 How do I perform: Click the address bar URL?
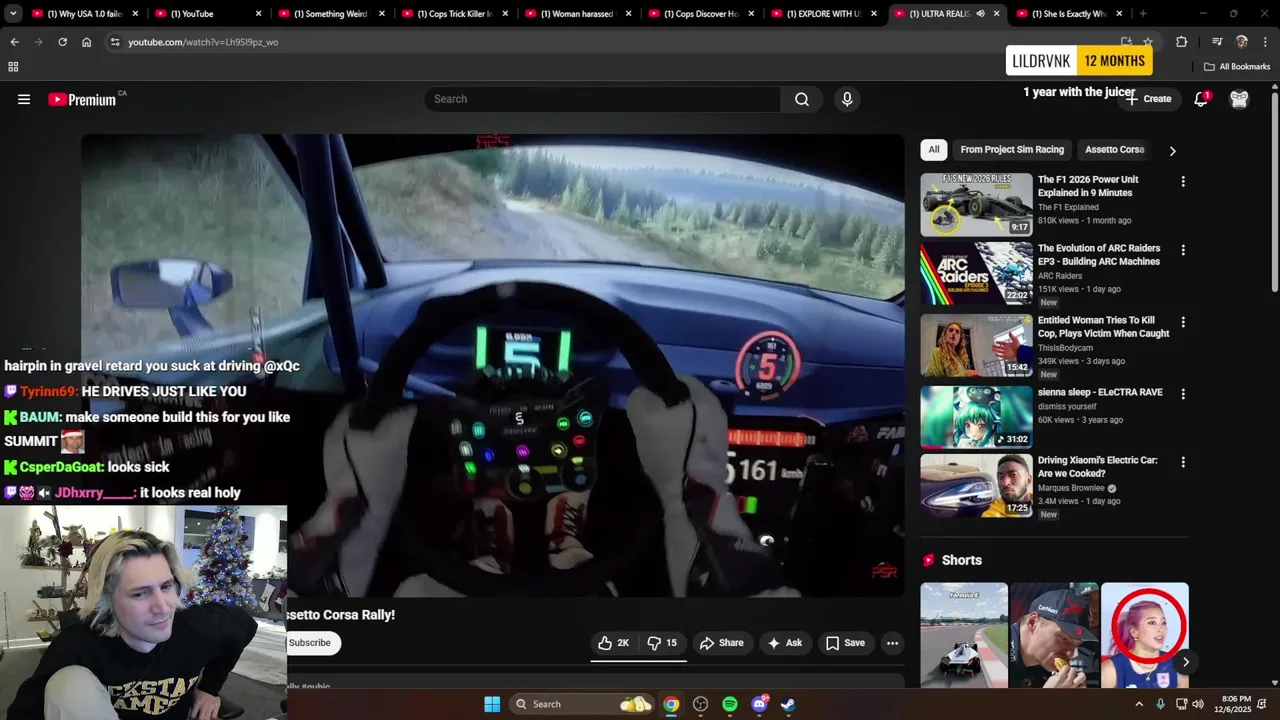click(x=203, y=42)
